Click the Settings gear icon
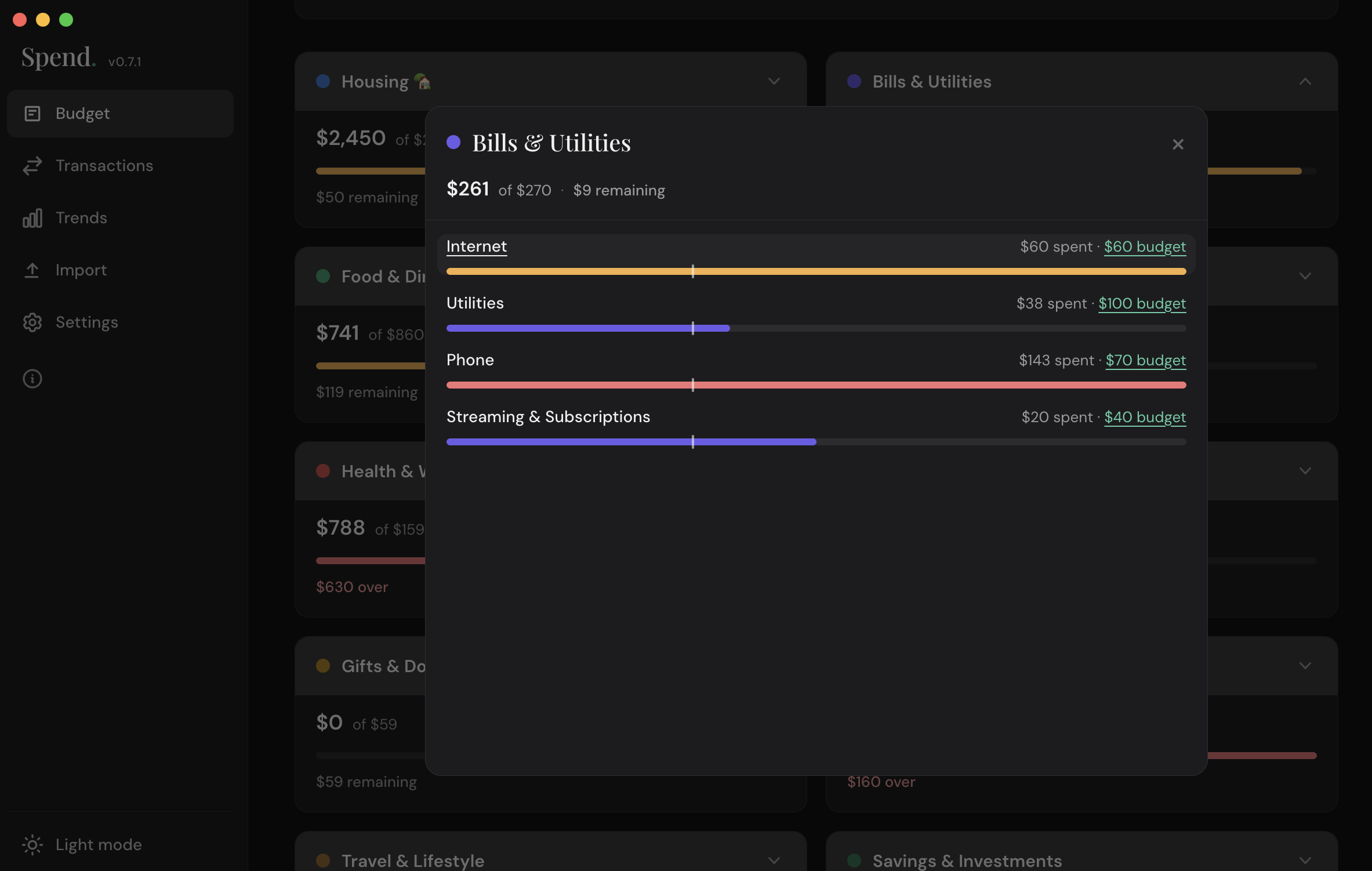The height and width of the screenshot is (871, 1372). 32,322
